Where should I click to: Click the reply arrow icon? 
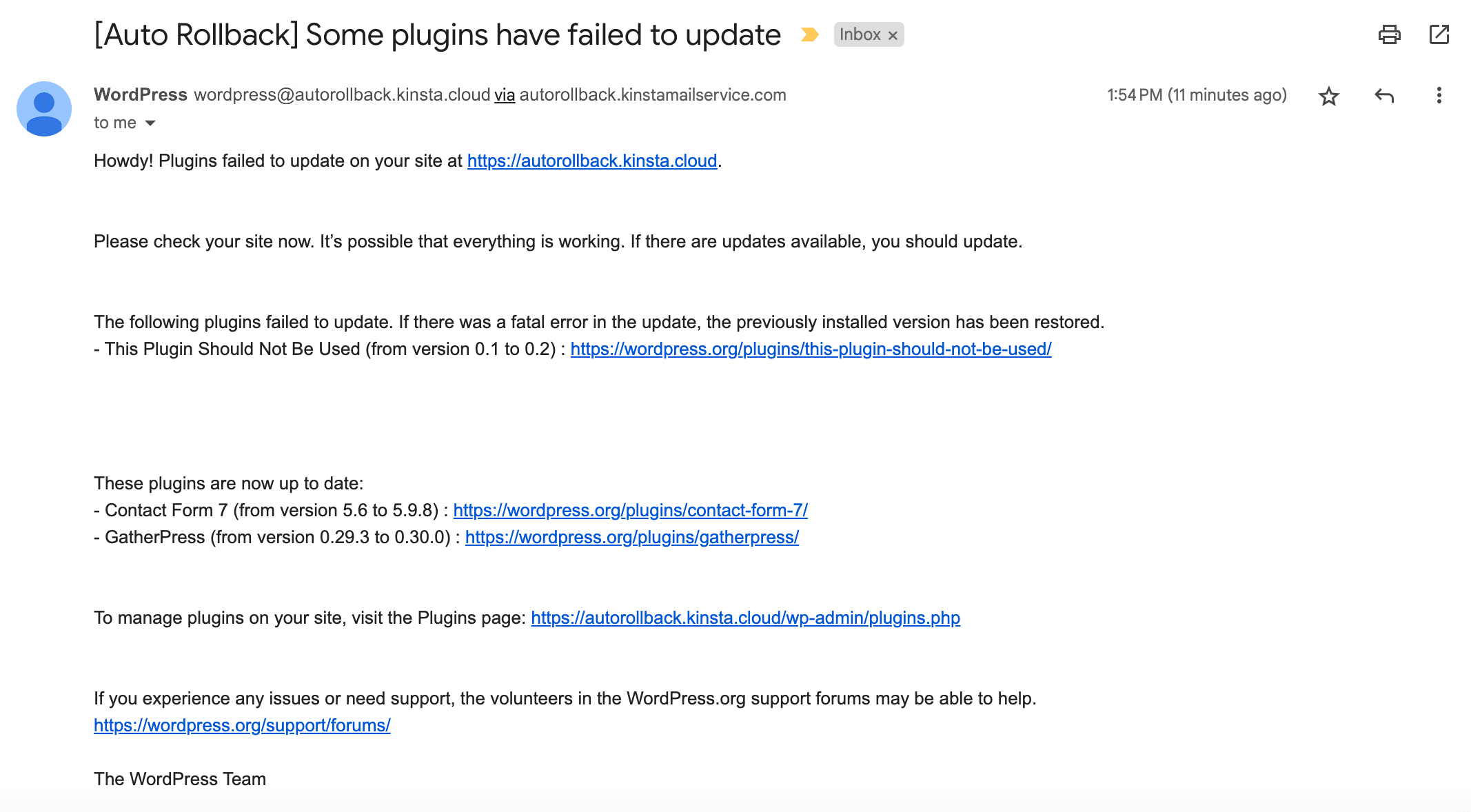point(1385,95)
